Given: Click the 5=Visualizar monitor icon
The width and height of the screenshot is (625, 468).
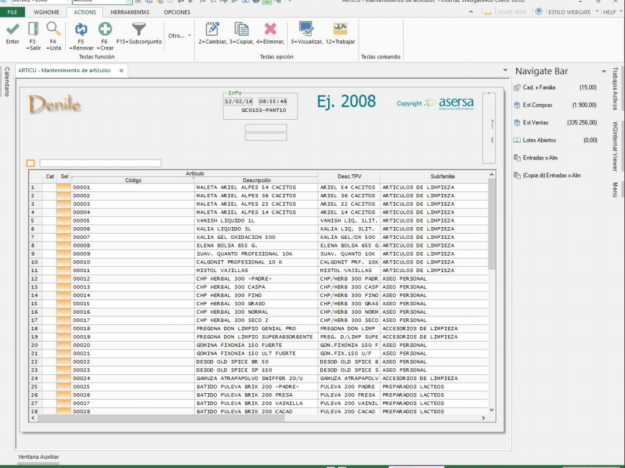Looking at the screenshot, I should (305, 29).
